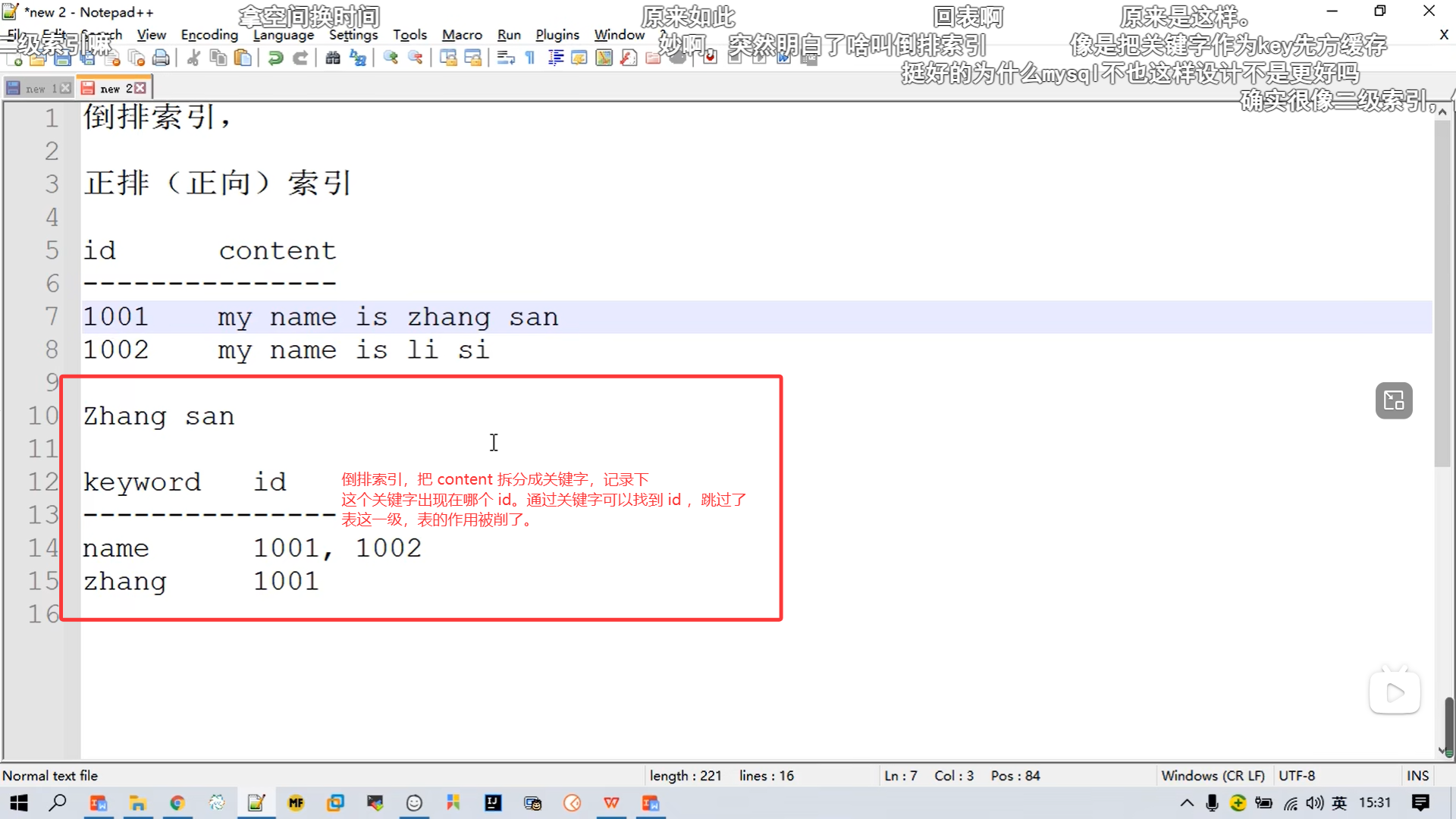Click the scrollbar down arrow

click(1442, 751)
